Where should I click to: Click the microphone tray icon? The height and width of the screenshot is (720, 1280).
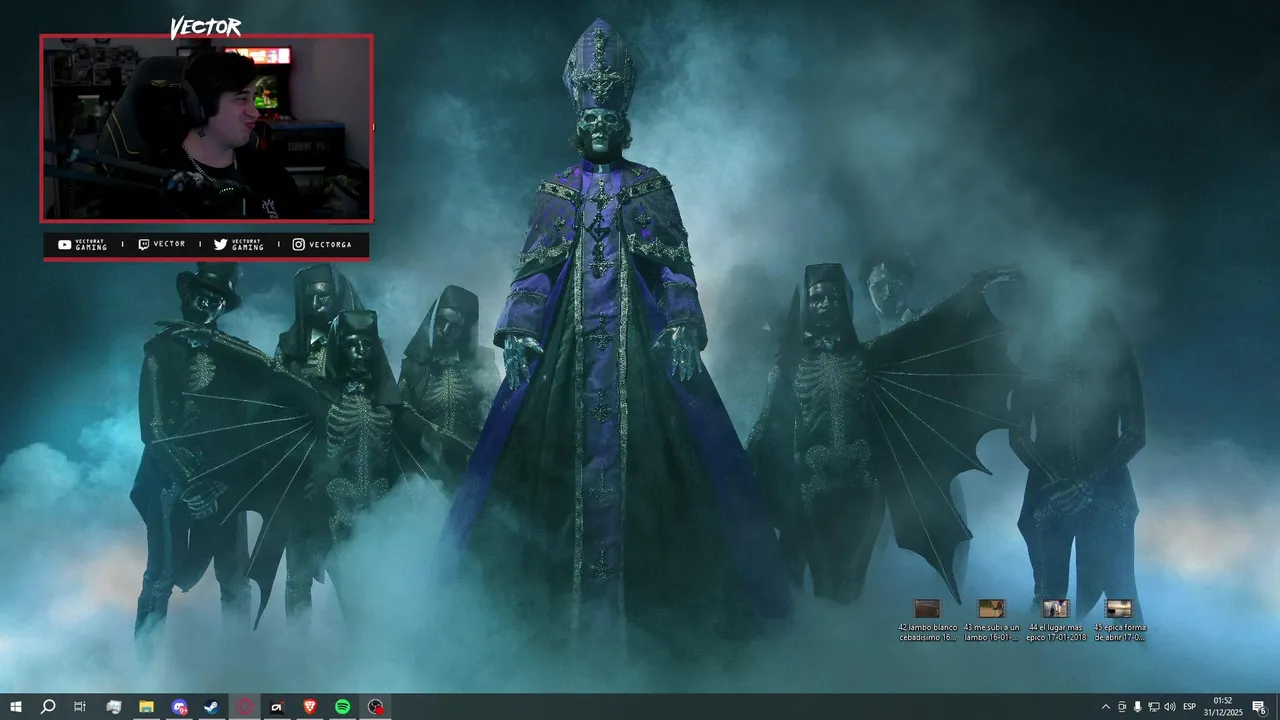point(1138,707)
